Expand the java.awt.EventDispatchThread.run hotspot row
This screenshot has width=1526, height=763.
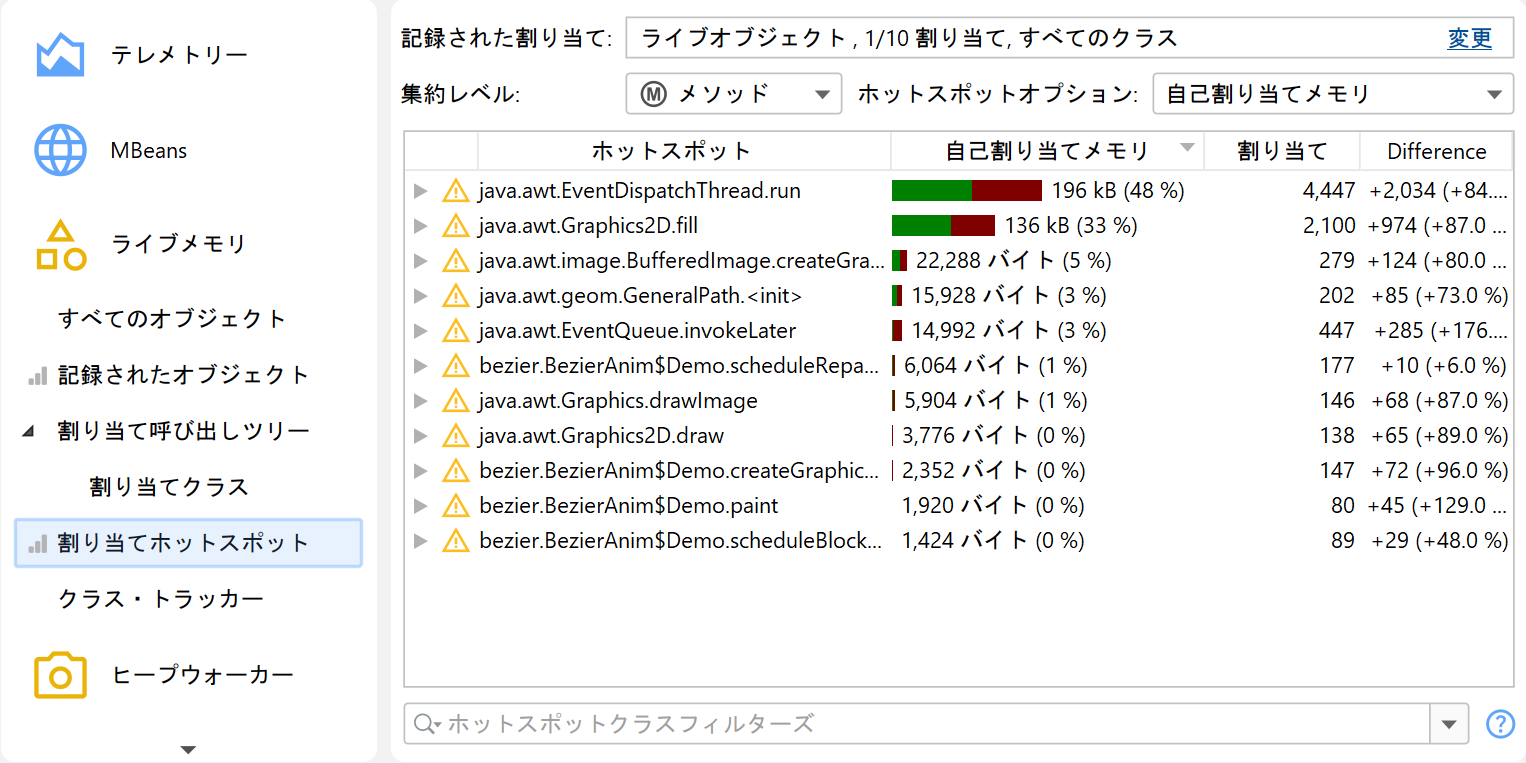click(x=421, y=191)
